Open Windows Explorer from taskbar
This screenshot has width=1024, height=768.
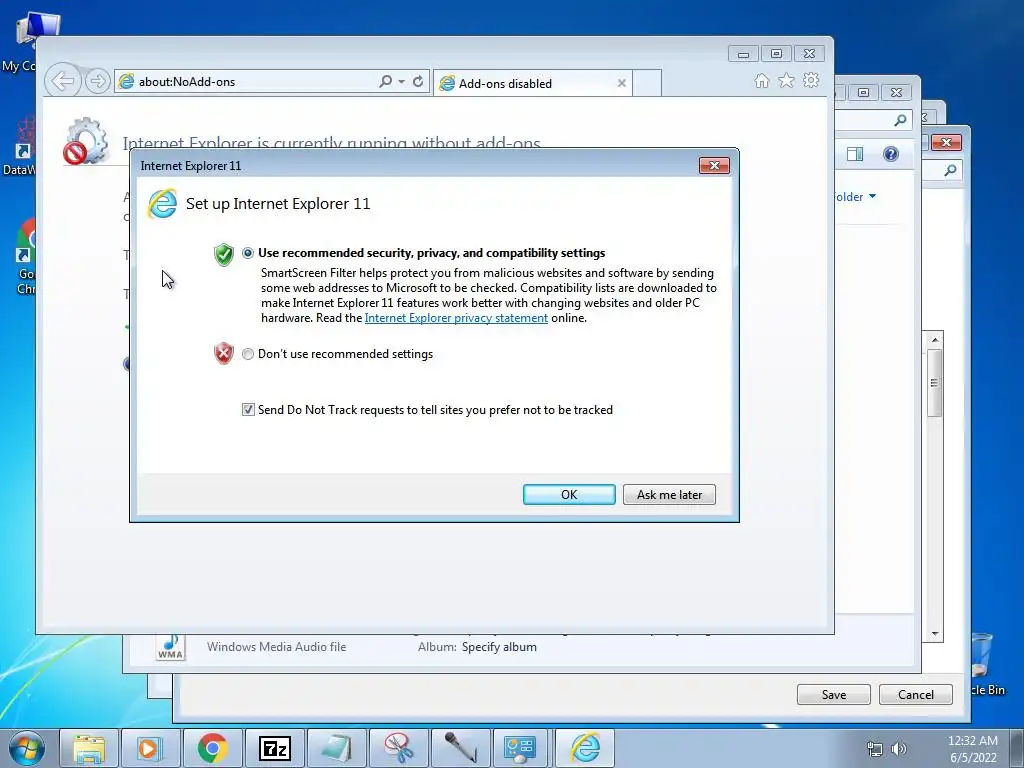click(89, 748)
